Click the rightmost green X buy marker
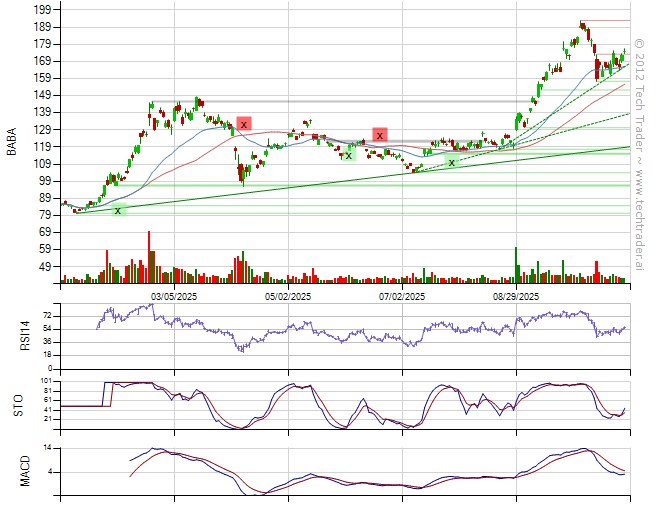Screen dimensions: 657x514 click(x=451, y=162)
